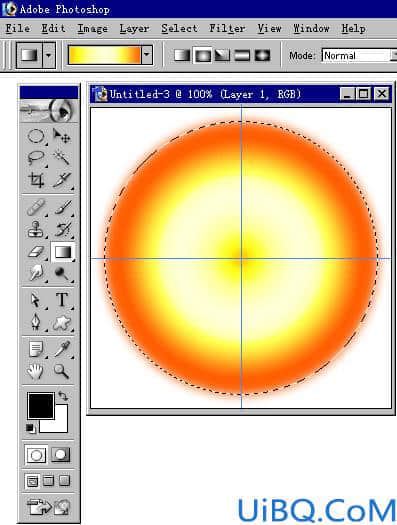397x525 pixels.
Task: Select the Hand tool
Action: [x=35, y=372]
